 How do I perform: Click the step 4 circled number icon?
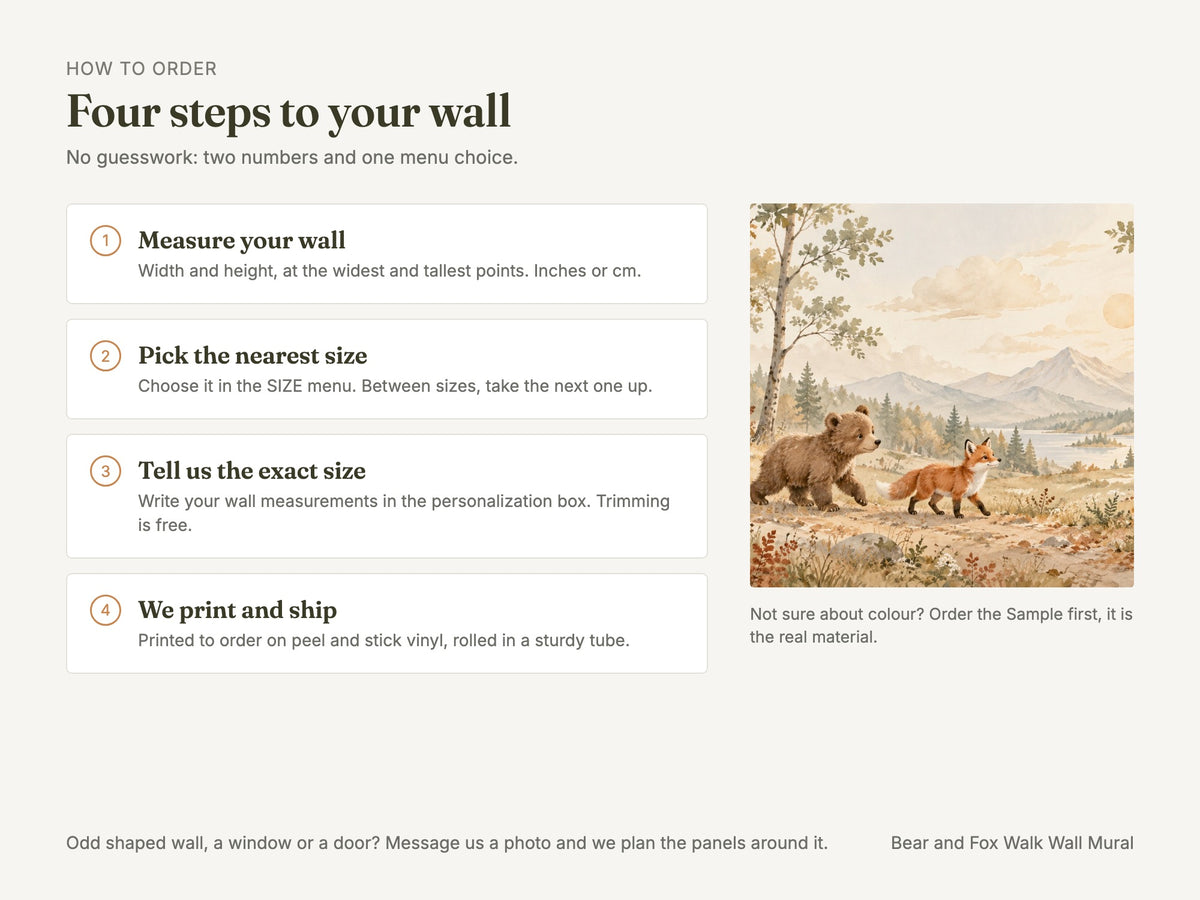(105, 610)
